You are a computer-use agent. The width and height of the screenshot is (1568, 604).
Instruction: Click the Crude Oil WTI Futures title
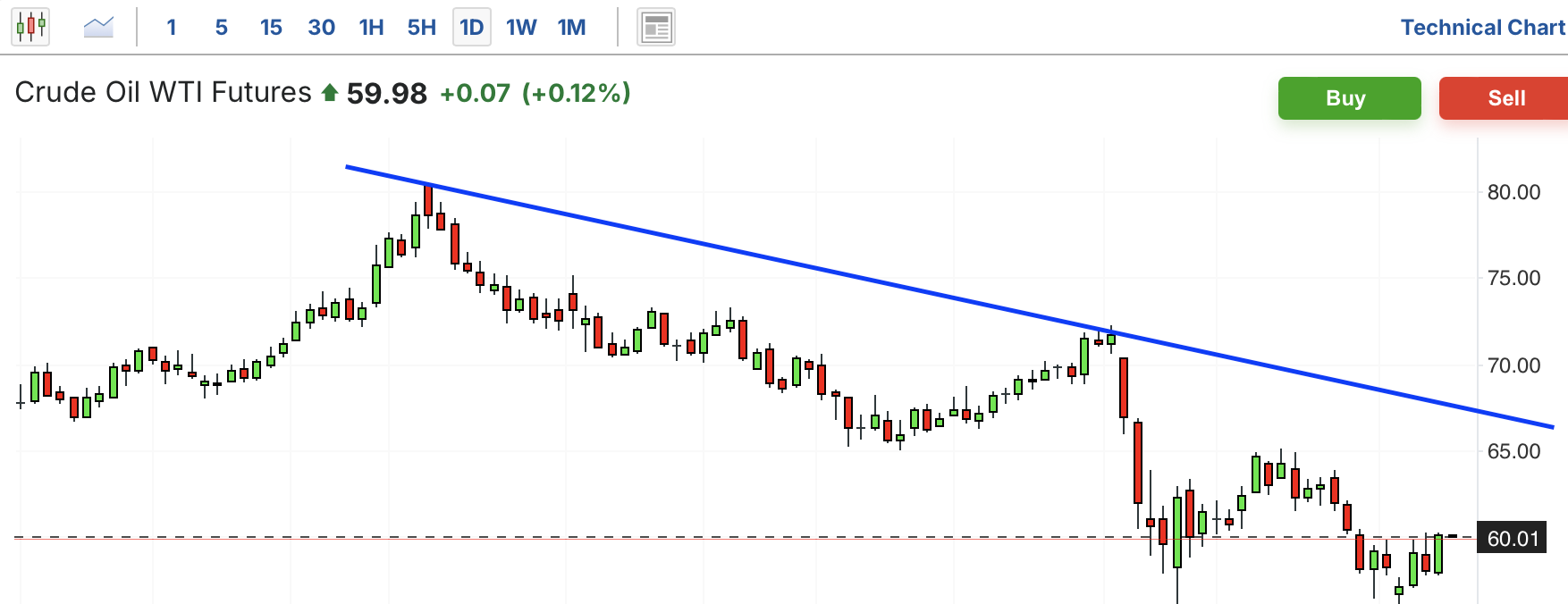pos(164,92)
